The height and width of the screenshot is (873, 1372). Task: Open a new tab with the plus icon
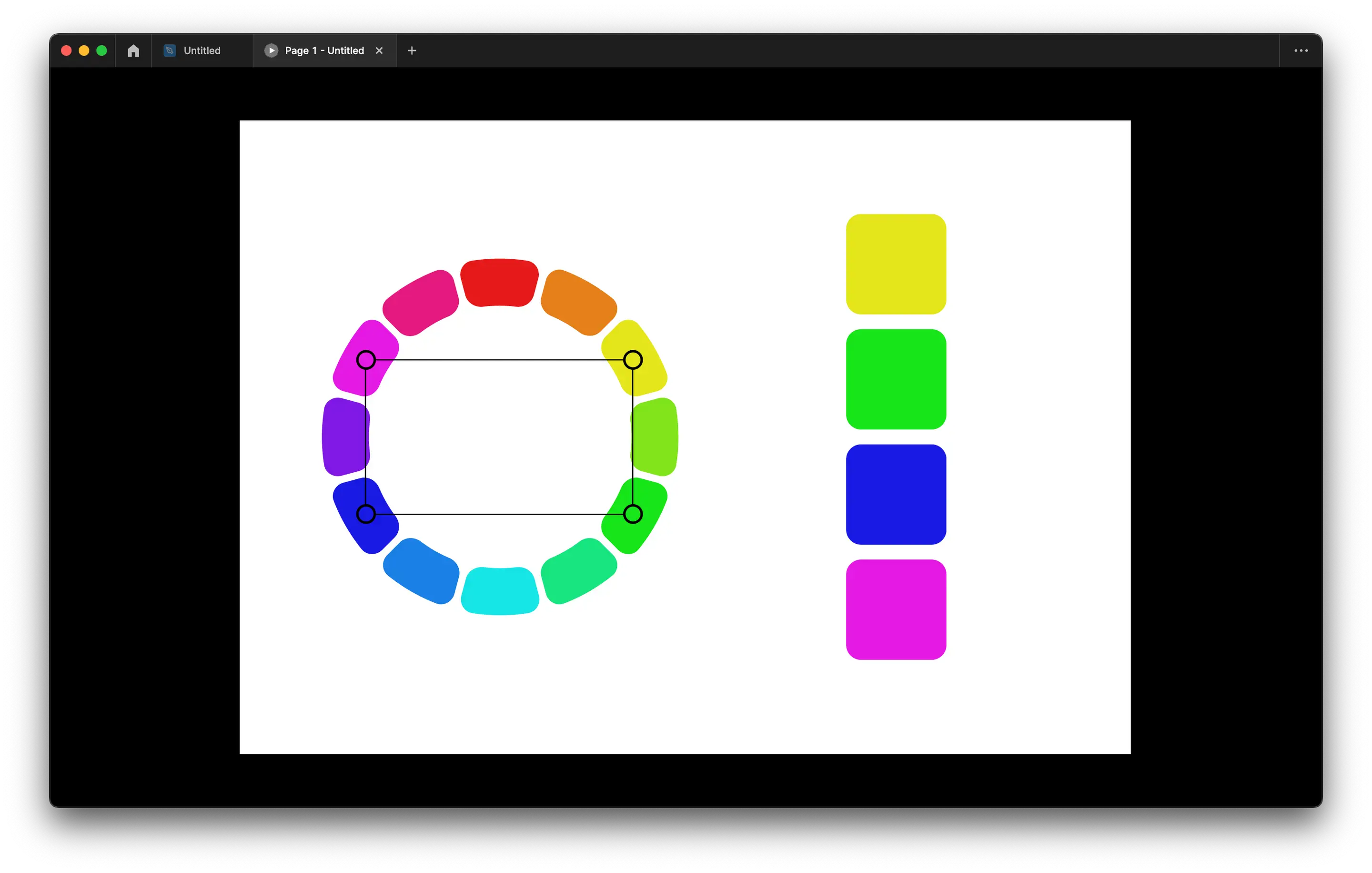click(x=412, y=51)
